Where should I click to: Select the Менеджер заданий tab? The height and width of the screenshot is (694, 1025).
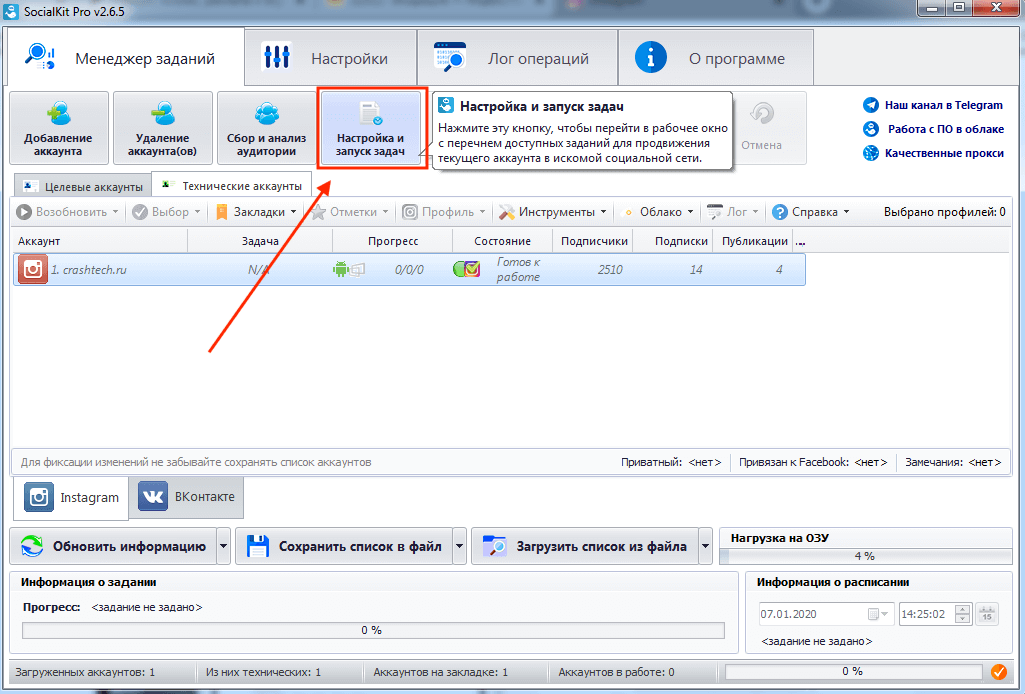point(126,58)
